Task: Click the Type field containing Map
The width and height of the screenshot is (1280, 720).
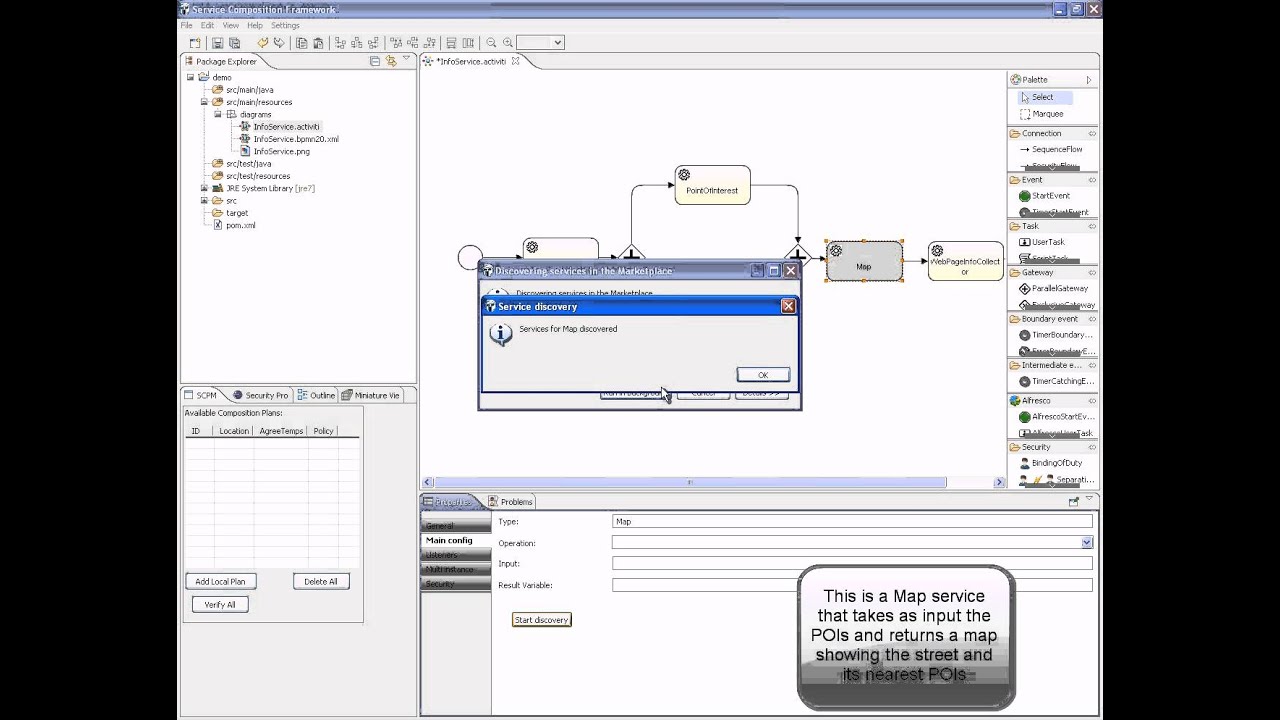Action: [852, 521]
